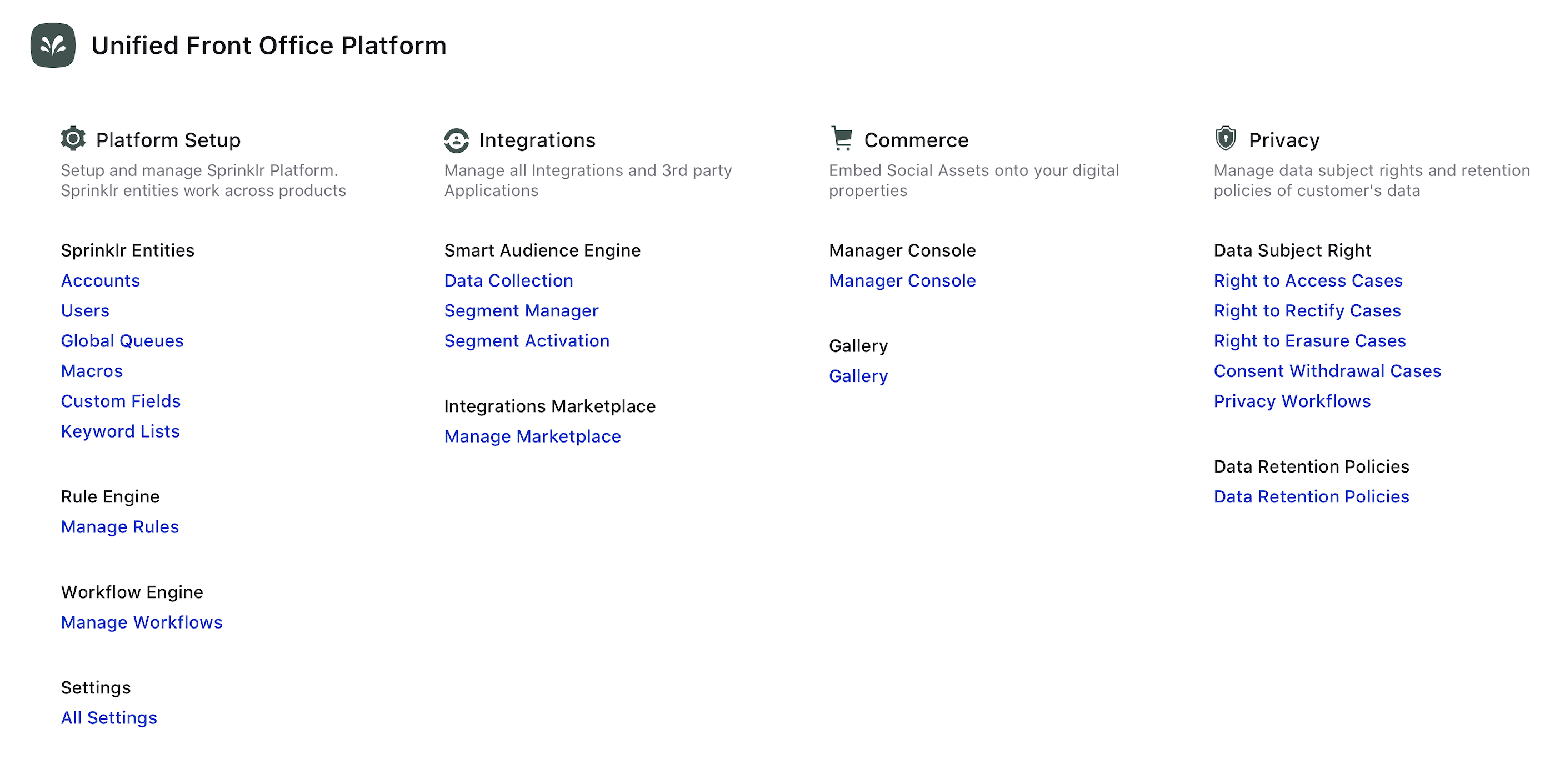
Task: Click the shopping cart icon beside Commerce
Action: click(842, 139)
